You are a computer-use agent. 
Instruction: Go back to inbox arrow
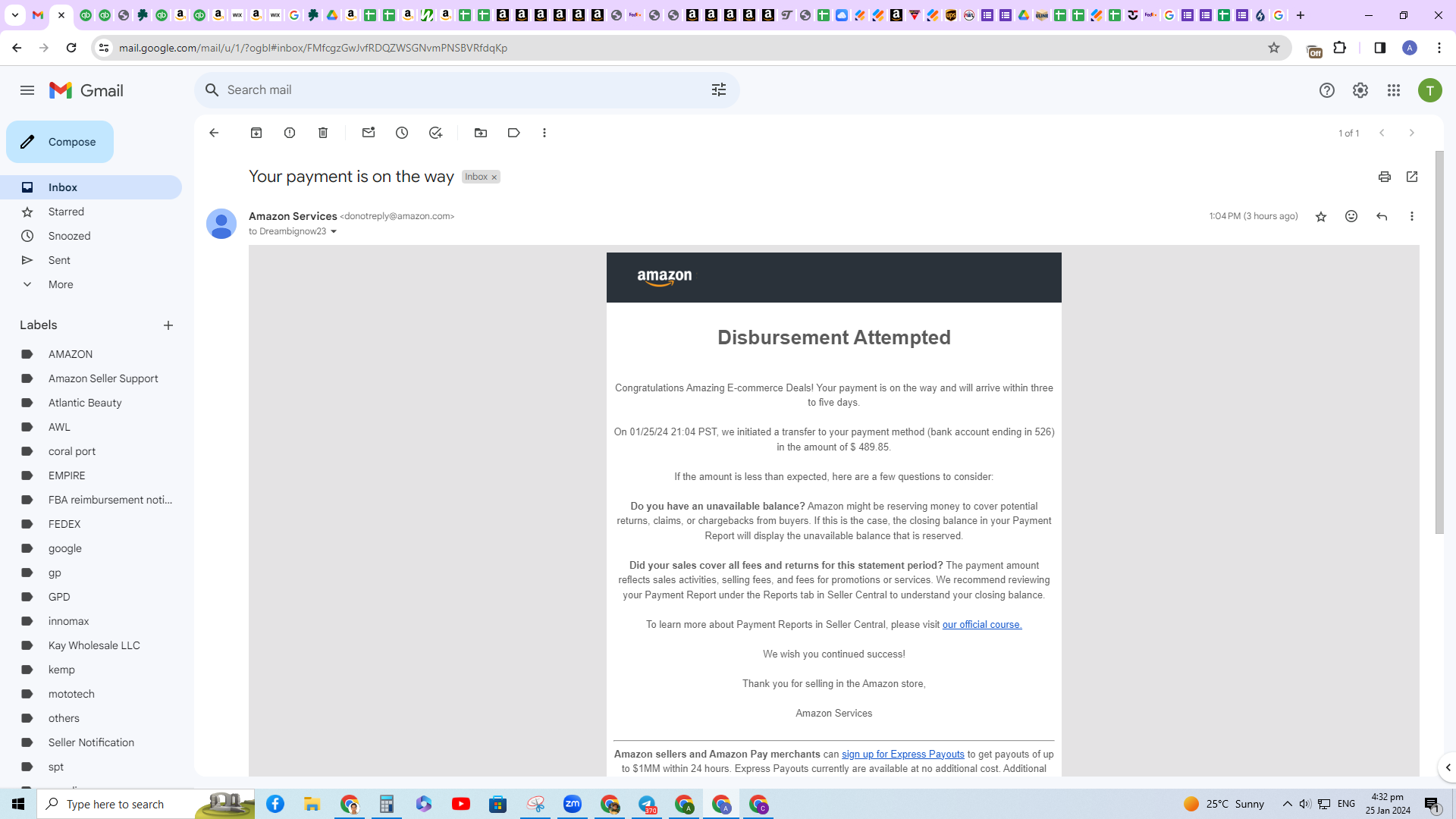(214, 133)
